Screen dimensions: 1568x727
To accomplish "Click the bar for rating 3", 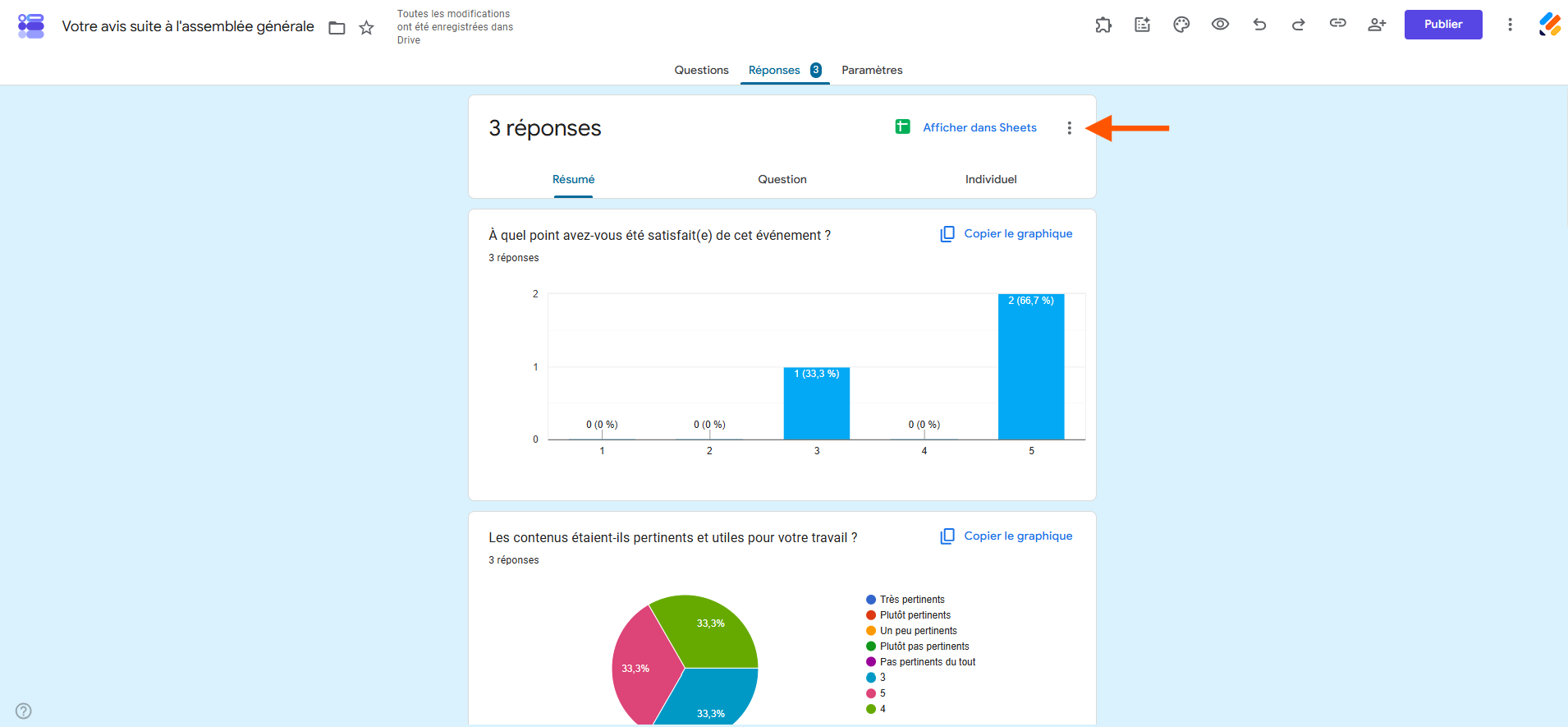I will (x=817, y=403).
